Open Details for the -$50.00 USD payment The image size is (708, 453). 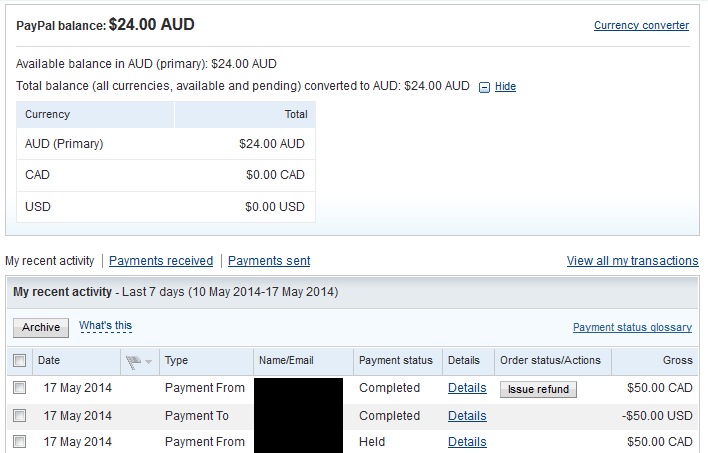click(467, 416)
